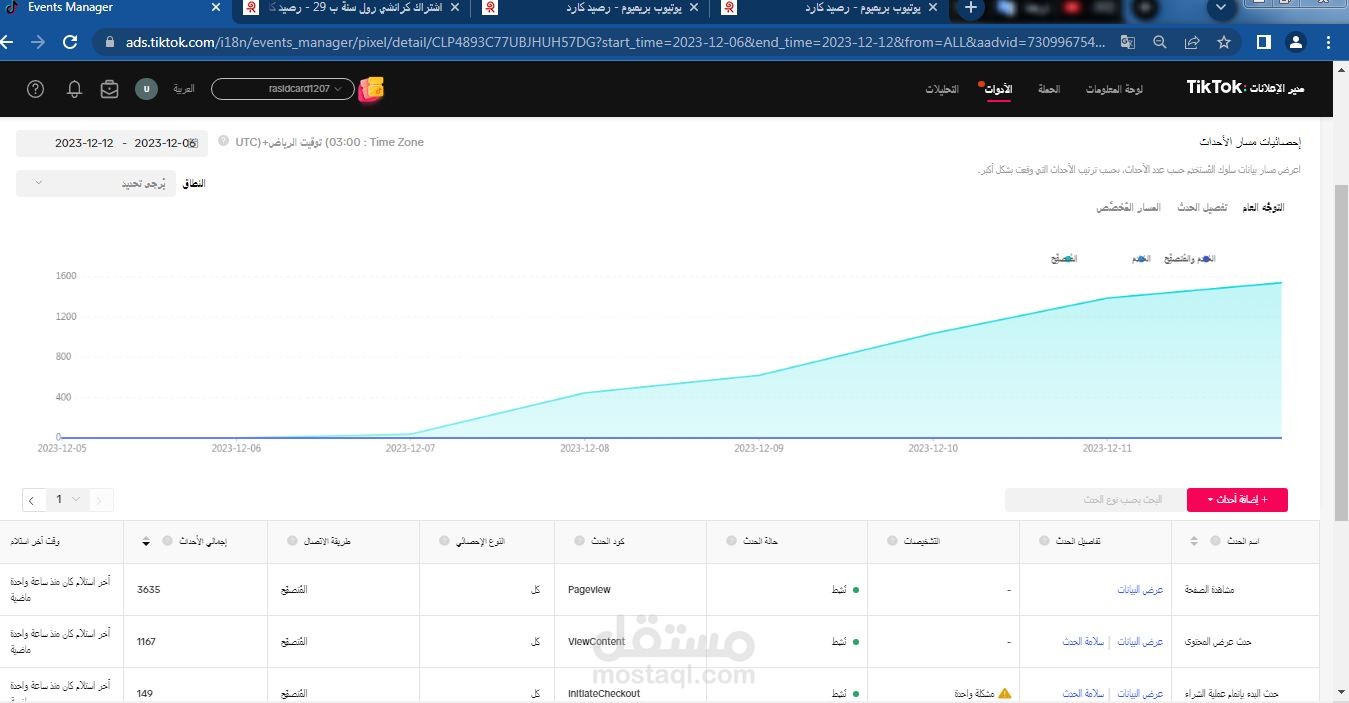Select تفصيل الحدث tab

click(1202, 207)
